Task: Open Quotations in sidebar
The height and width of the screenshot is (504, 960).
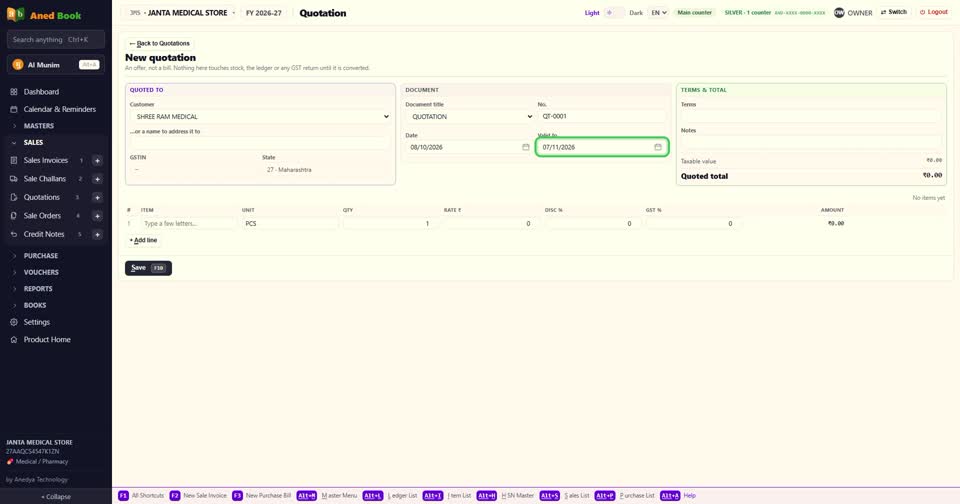Action: [x=42, y=197]
